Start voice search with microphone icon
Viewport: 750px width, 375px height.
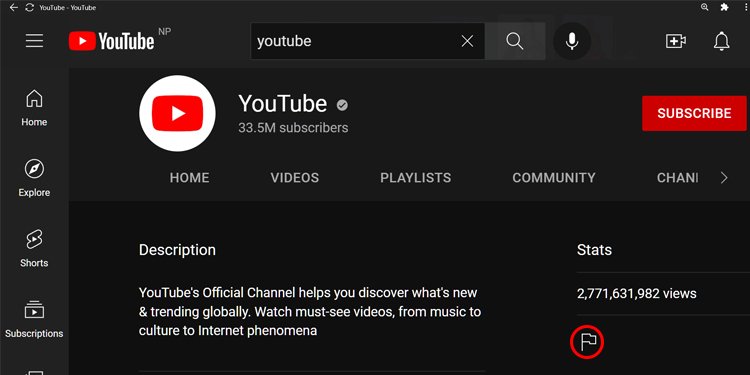tap(572, 41)
